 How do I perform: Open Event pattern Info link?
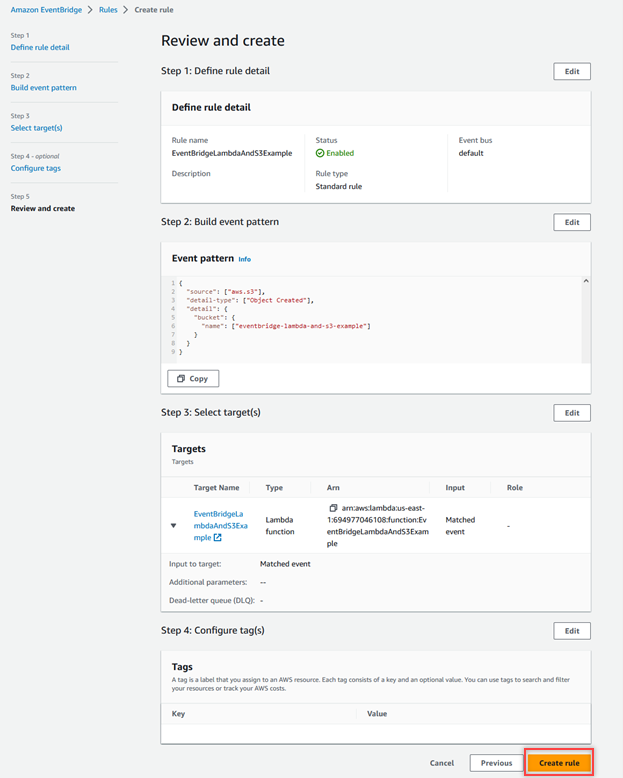[245, 259]
